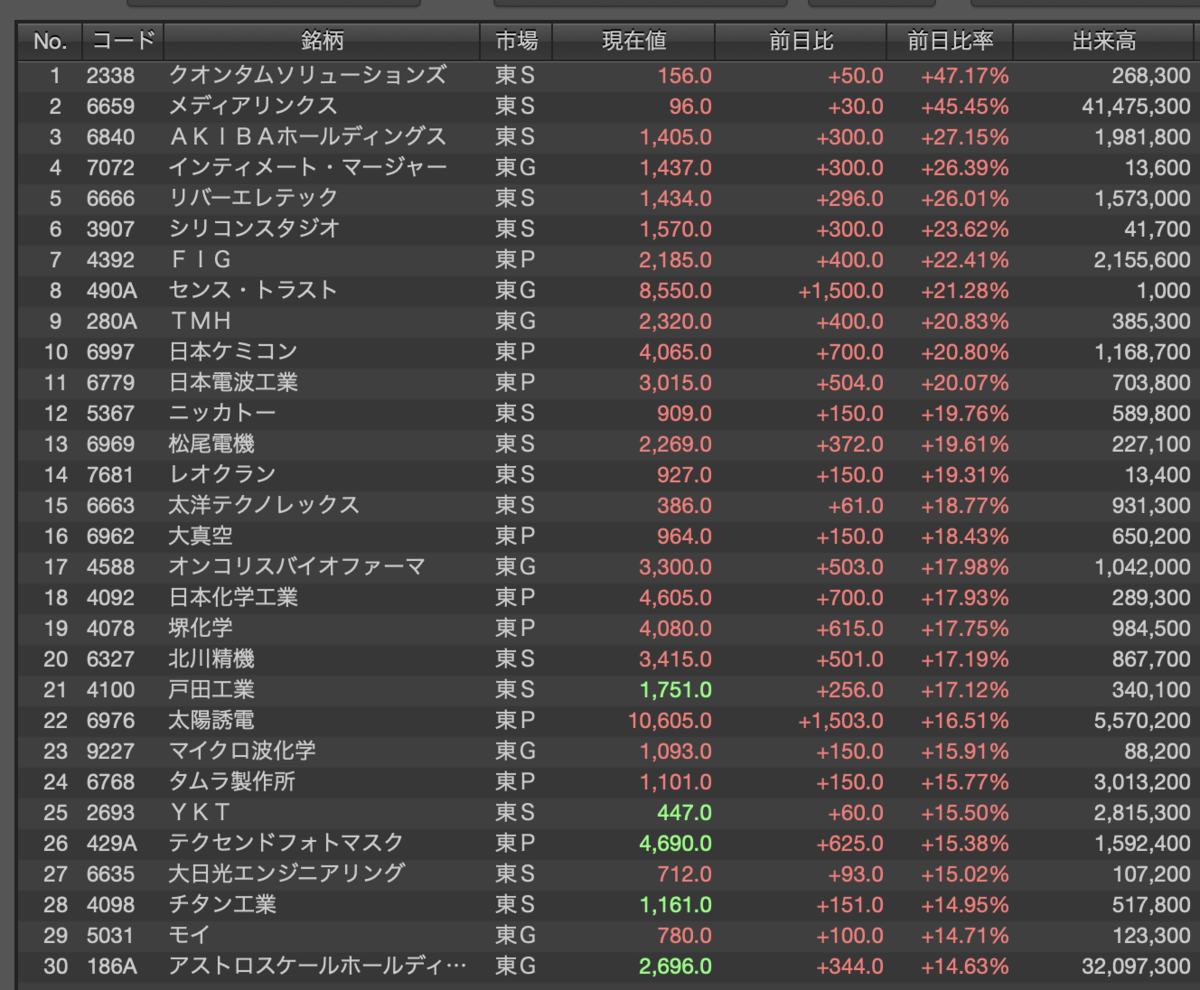Click percentage +45.45%
Image resolution: width=1200 pixels, height=990 pixels.
pos(965,106)
